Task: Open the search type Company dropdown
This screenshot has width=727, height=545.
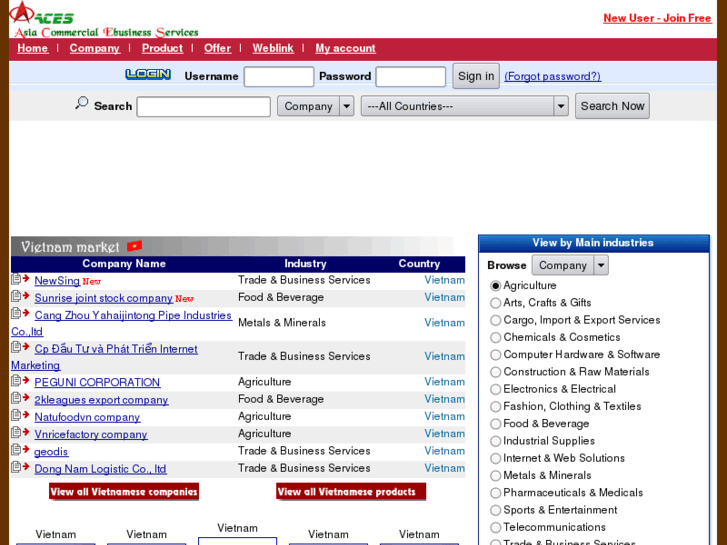Action: click(x=316, y=106)
